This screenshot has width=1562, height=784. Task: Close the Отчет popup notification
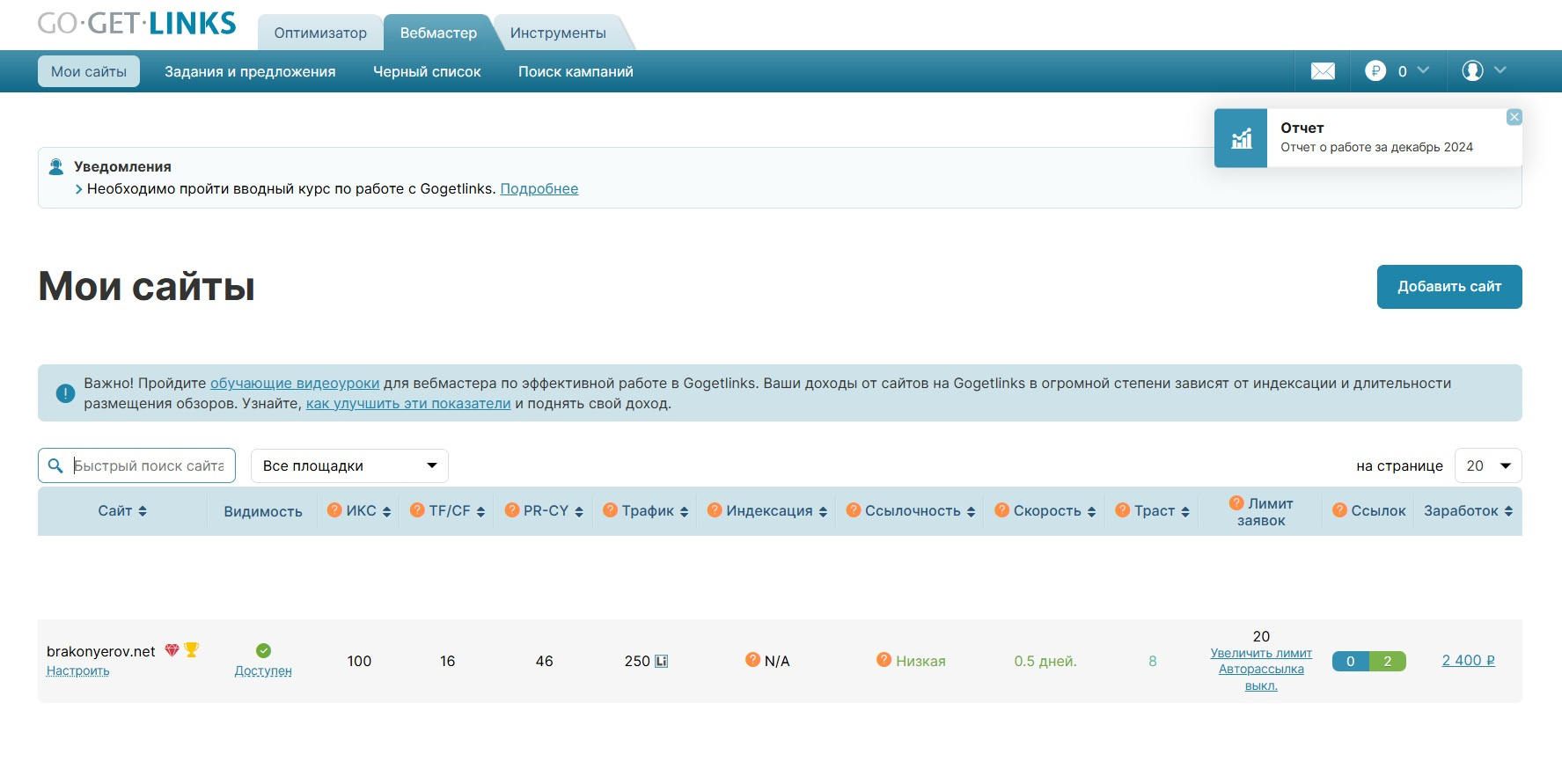point(1514,117)
